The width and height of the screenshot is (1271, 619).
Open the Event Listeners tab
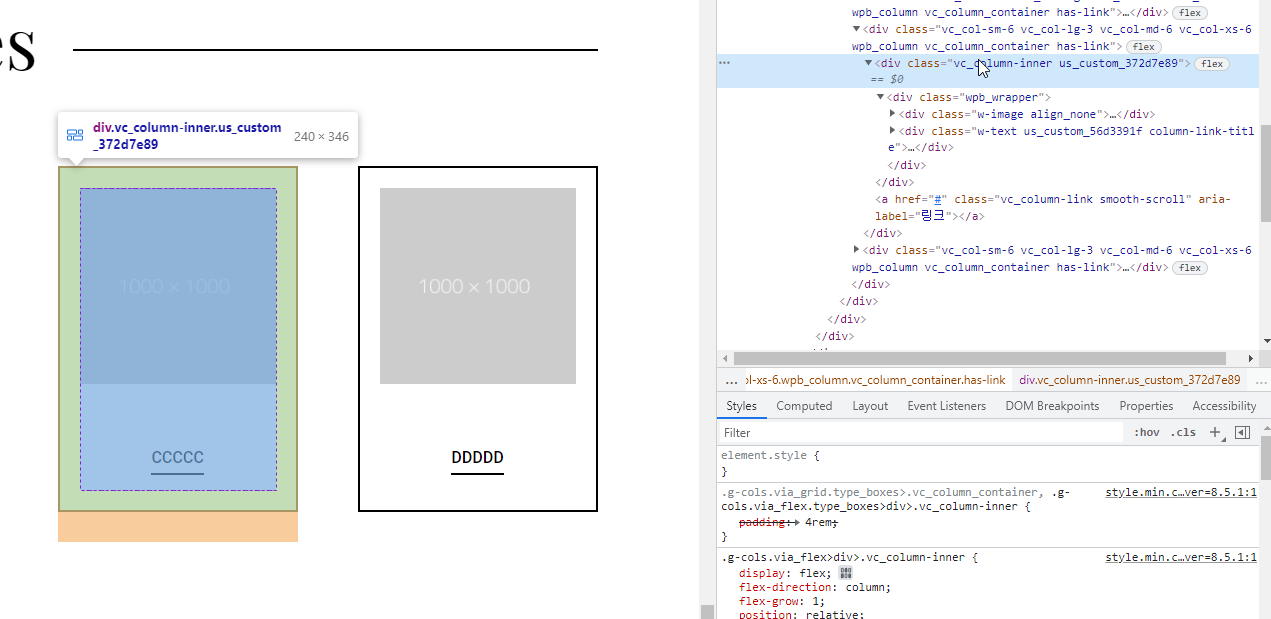coord(946,406)
